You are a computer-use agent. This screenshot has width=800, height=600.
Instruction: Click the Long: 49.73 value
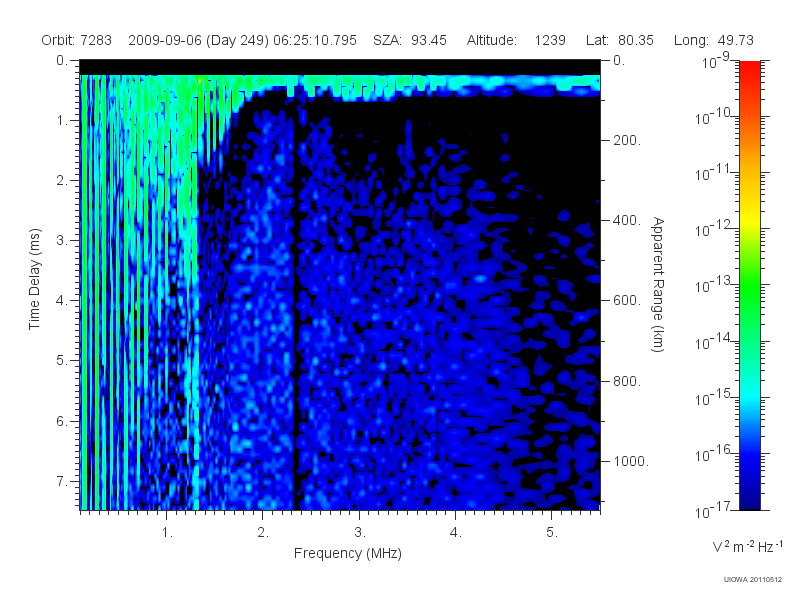[713, 40]
